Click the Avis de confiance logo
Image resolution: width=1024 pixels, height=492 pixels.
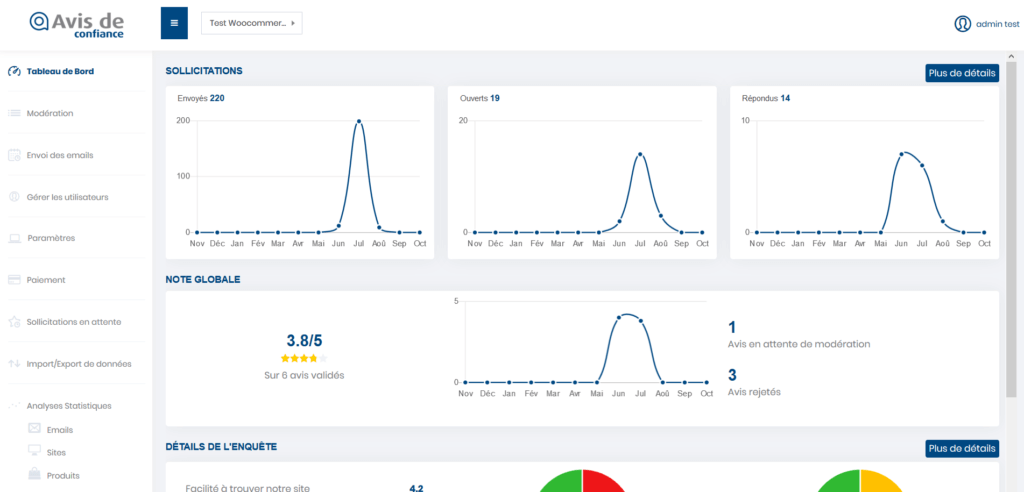point(77,25)
